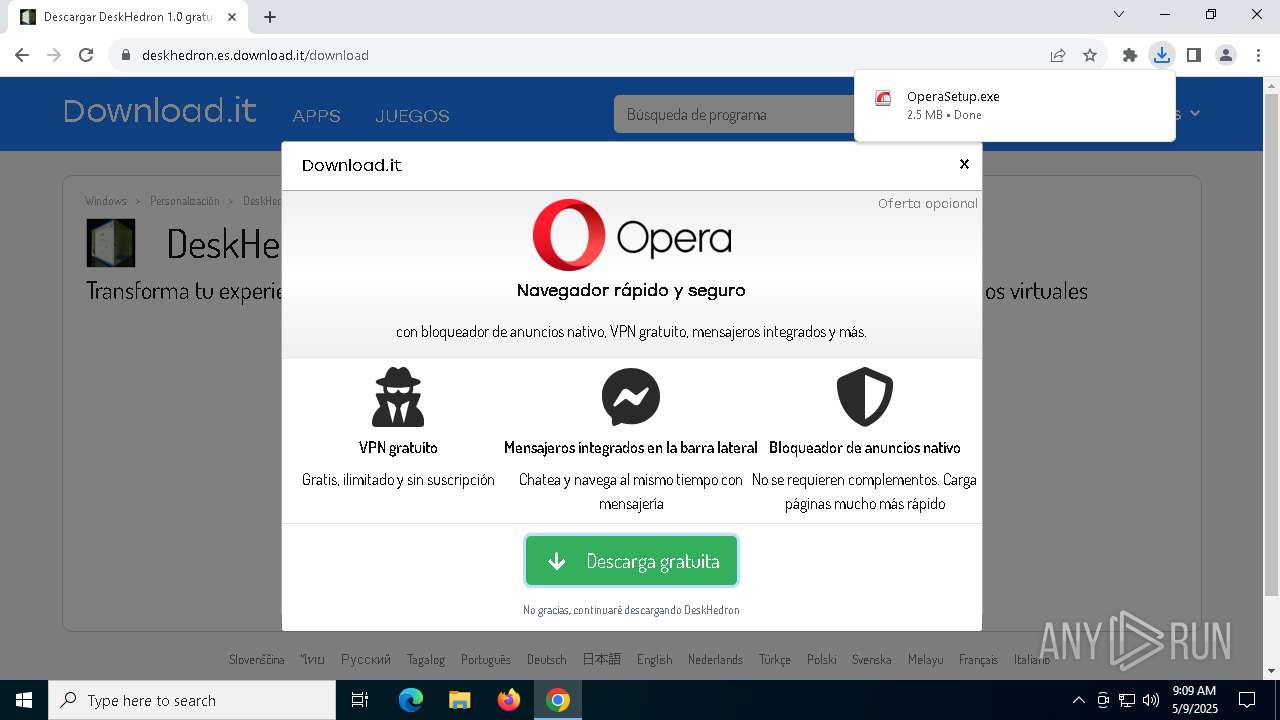Image resolution: width=1280 pixels, height=720 pixels.
Task: Reload the current page
Action: click(x=86, y=55)
